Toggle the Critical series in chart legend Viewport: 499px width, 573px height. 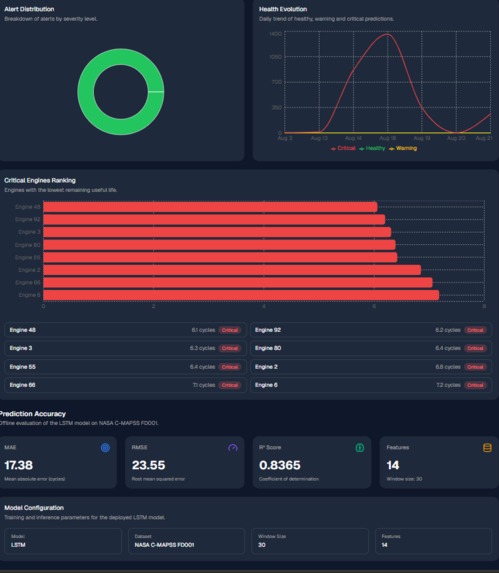click(343, 148)
